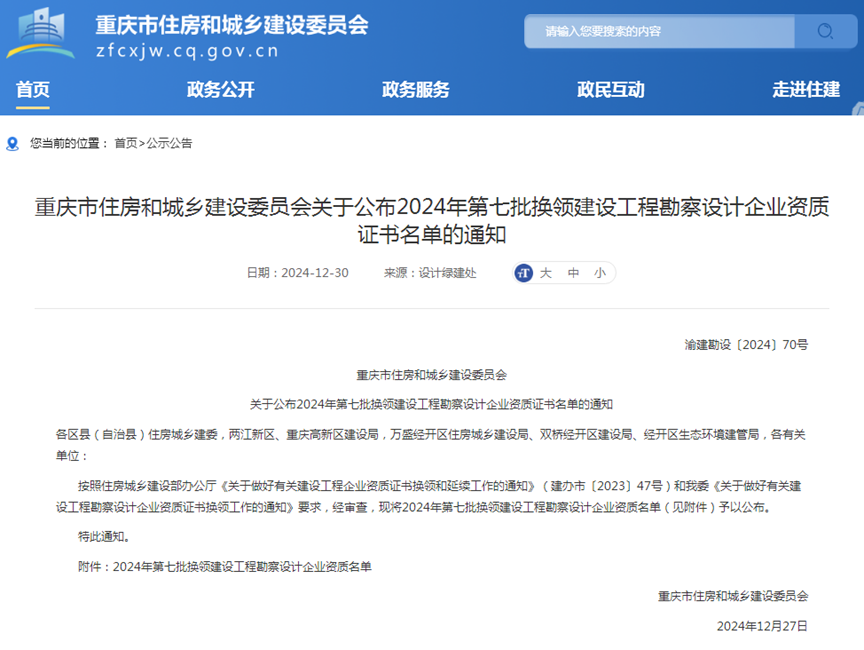This screenshot has width=864, height=650.
Task: Click the main article headline
Action: click(432, 220)
